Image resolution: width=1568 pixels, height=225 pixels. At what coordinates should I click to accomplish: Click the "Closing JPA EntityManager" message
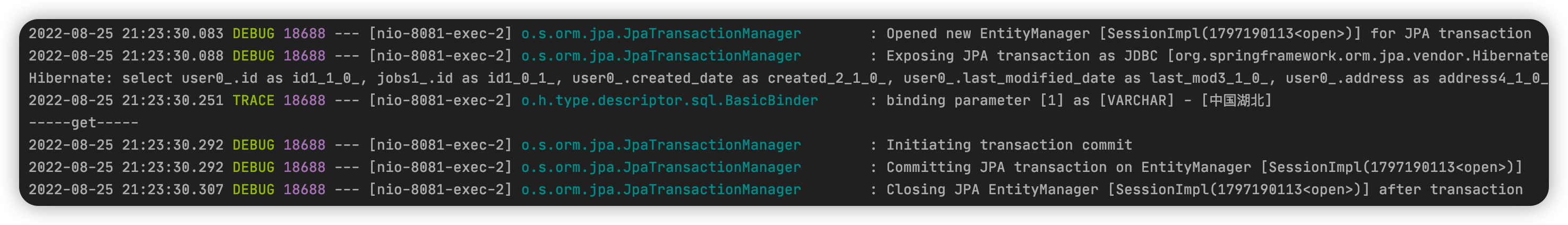tap(992, 189)
